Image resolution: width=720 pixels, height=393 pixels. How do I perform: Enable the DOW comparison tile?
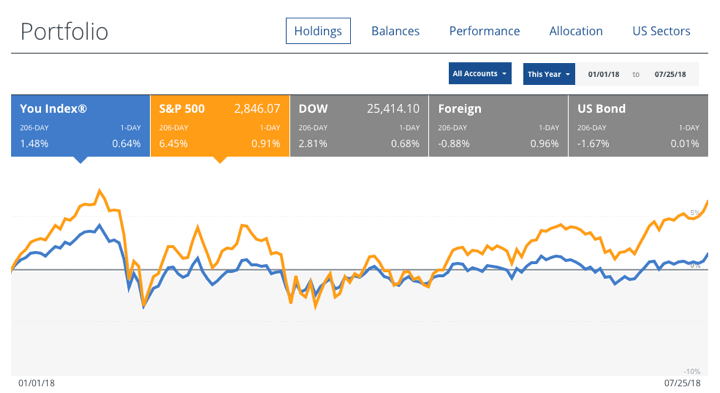(359, 126)
